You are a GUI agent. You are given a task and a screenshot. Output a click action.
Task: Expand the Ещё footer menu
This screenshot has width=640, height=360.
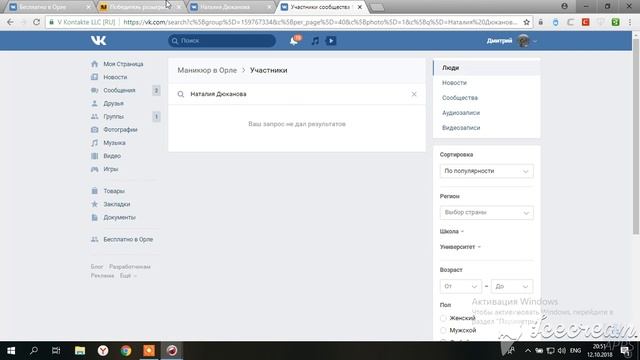coord(128,276)
